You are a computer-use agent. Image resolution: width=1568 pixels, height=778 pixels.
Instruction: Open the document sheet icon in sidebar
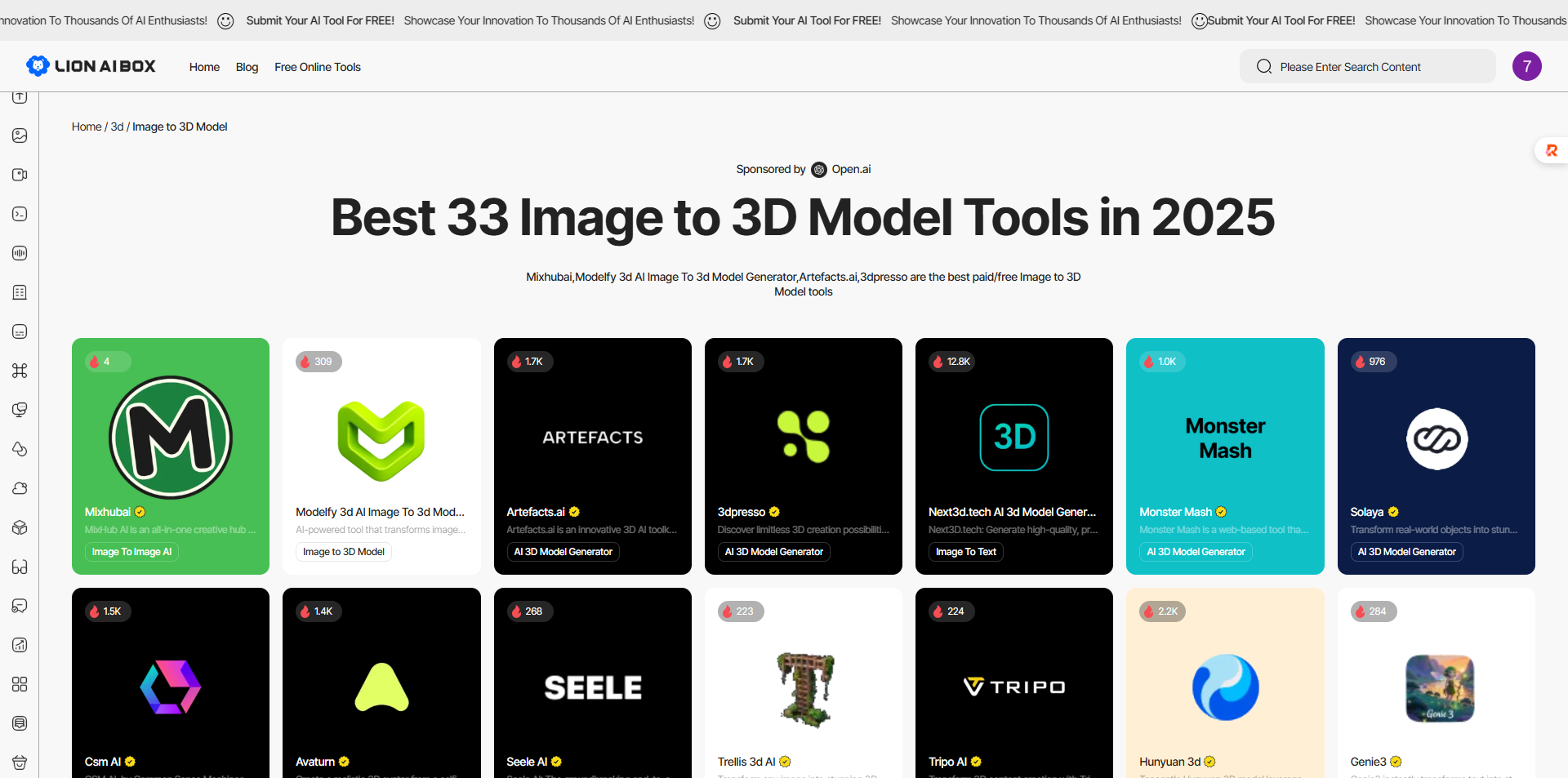point(20,292)
